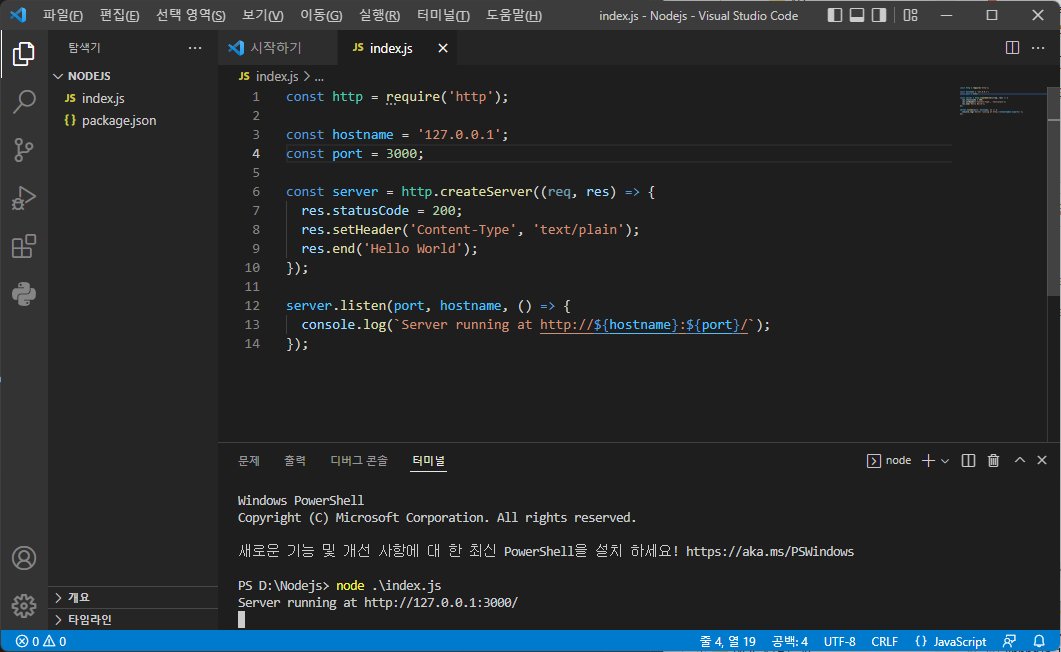Kill the terminal with trash icon
This screenshot has height=652, width=1061.
(x=993, y=461)
